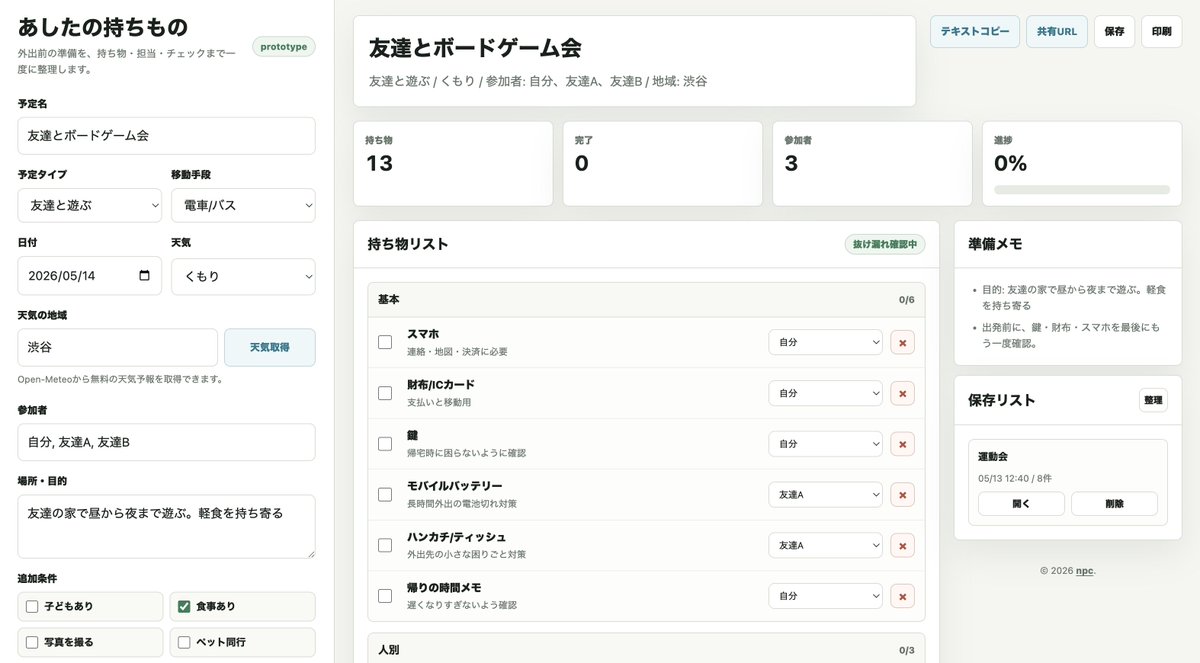Click the red x beside 鍵
1200x663 pixels.
point(902,444)
